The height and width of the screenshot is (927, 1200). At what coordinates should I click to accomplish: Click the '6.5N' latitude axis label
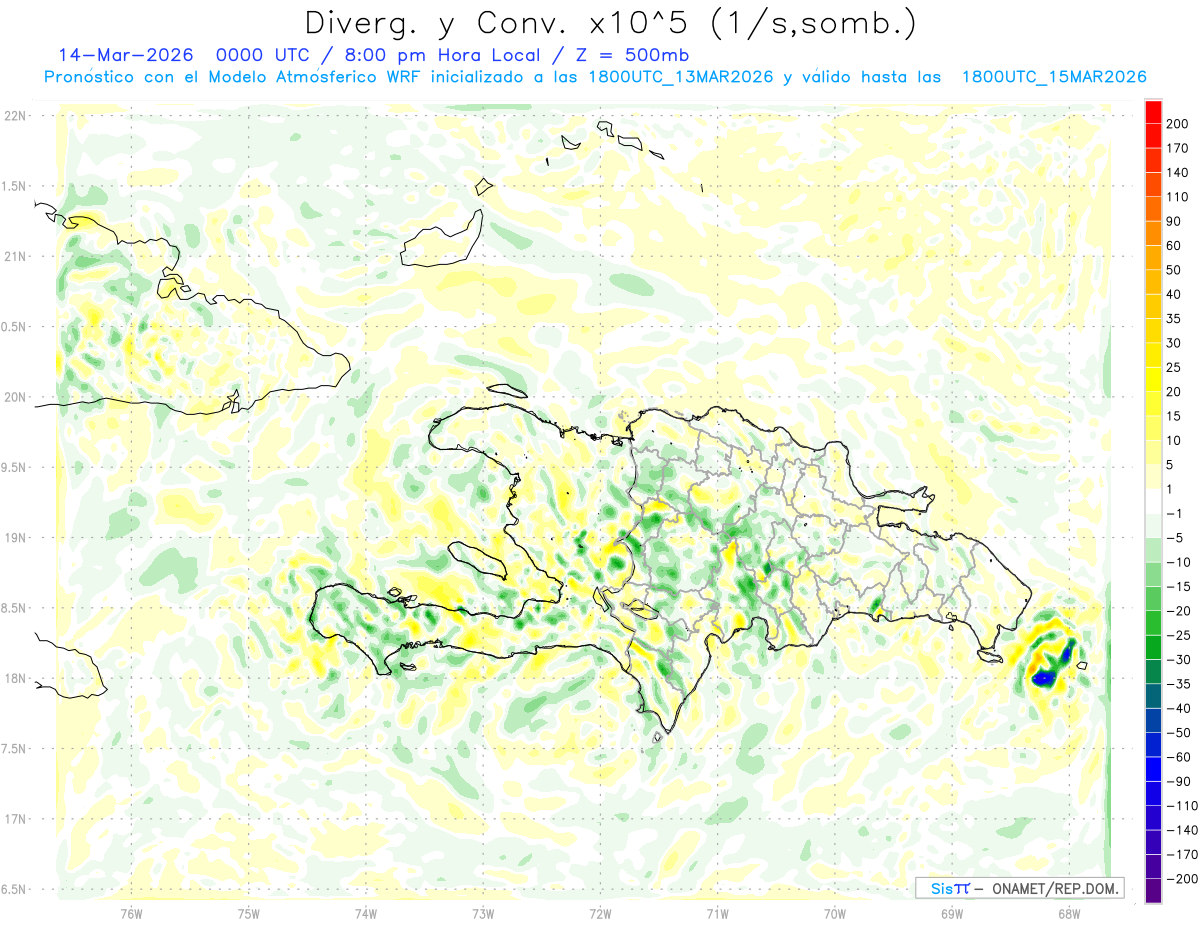(15, 889)
